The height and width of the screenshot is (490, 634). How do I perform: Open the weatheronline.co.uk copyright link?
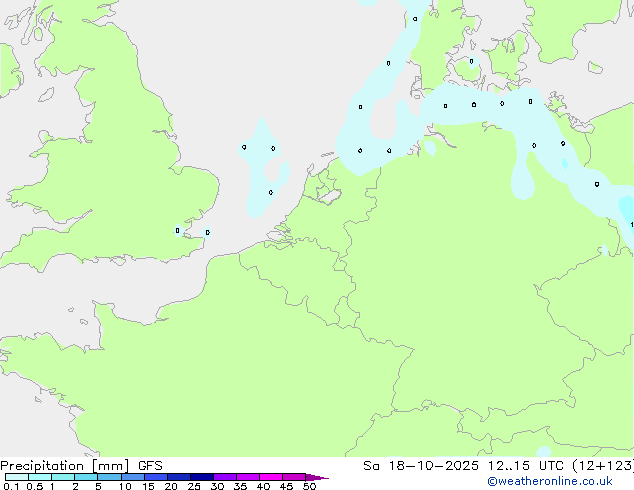pos(550,481)
